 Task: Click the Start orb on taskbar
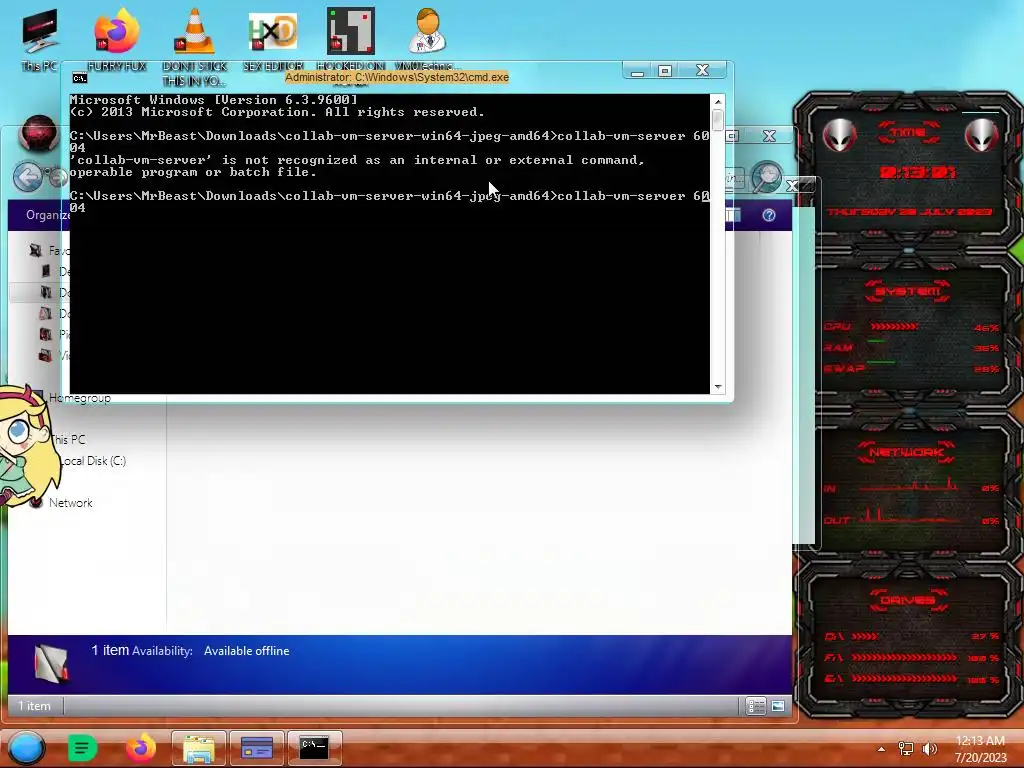click(x=26, y=748)
